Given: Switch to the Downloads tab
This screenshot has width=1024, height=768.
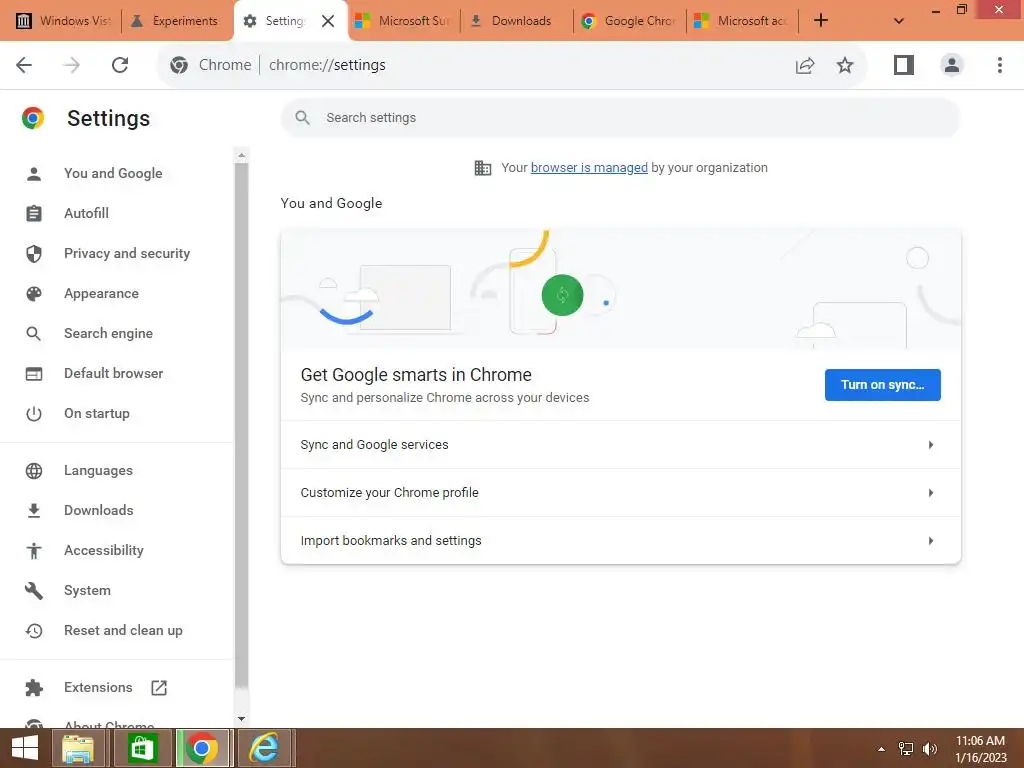Looking at the screenshot, I should (516, 21).
